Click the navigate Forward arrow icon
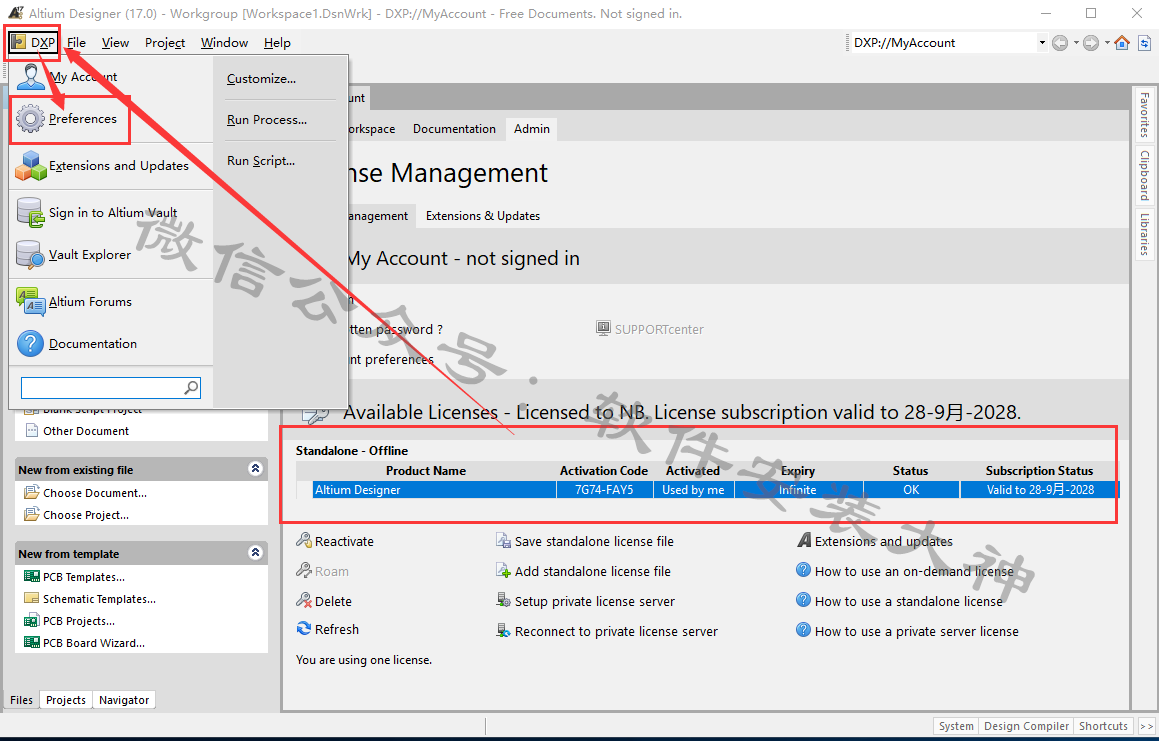 tap(1091, 43)
